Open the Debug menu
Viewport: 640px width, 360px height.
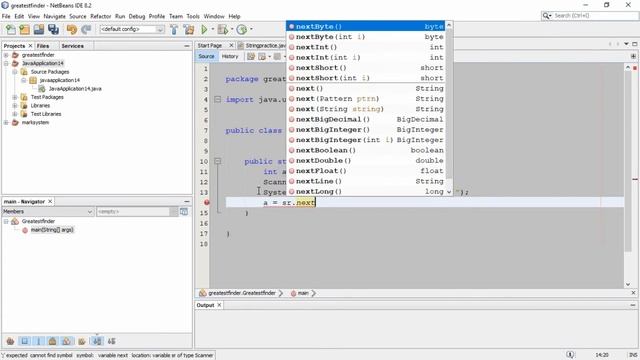137,16
